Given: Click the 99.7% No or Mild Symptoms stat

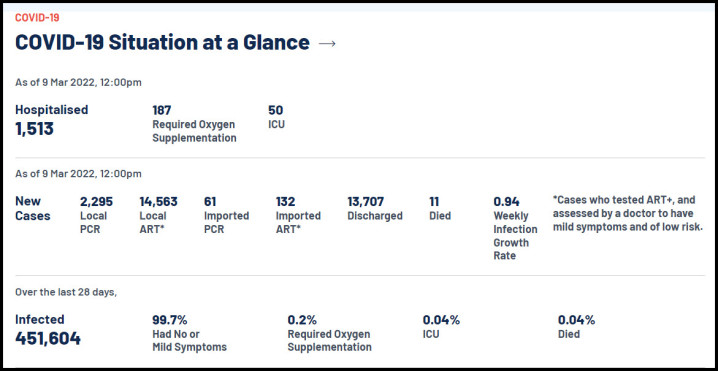Looking at the screenshot, I should pos(189,333).
